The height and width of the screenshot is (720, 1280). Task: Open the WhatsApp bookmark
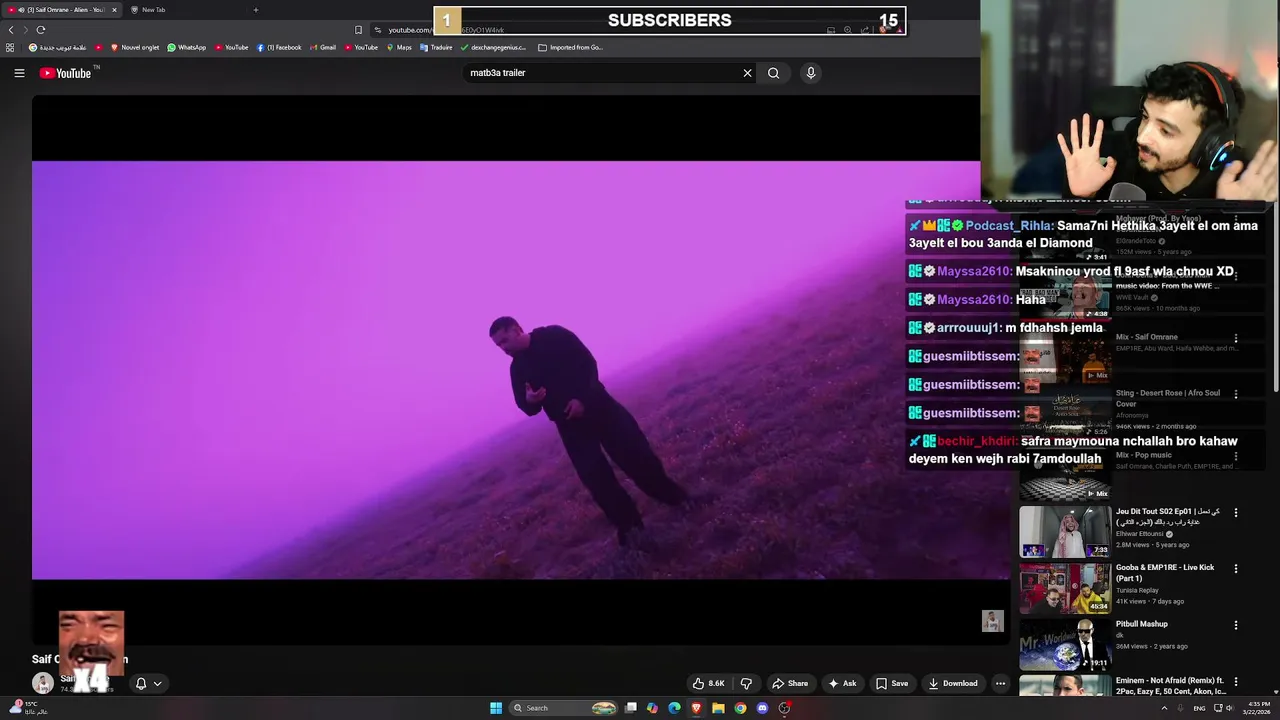point(187,47)
